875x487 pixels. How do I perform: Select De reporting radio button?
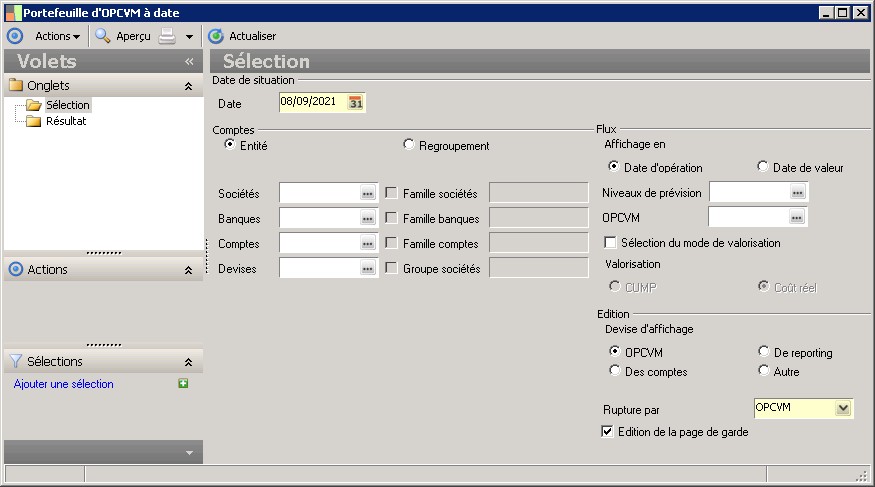click(x=763, y=351)
